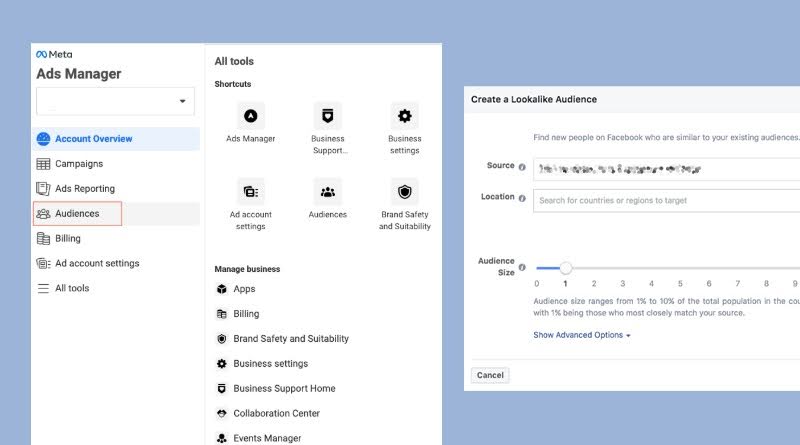Select Account Overview in sidebar
The width and height of the screenshot is (800, 445).
(x=116, y=139)
